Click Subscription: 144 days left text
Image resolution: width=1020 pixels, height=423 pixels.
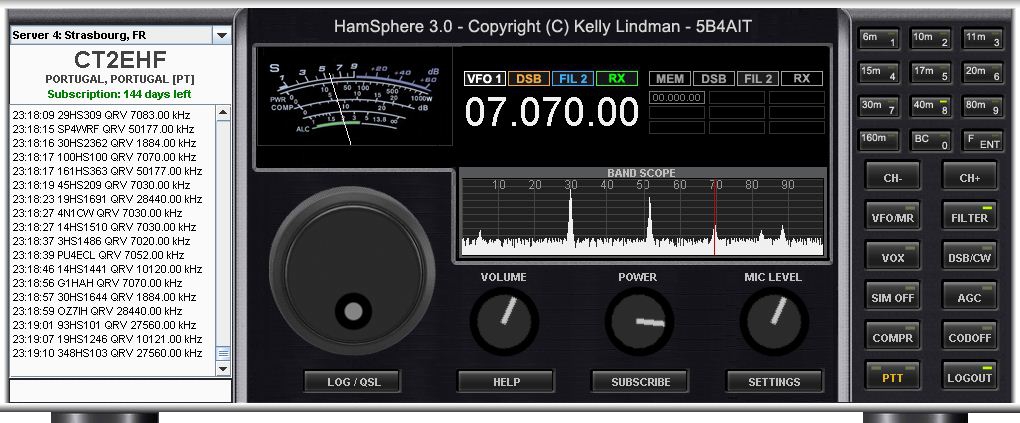120,94
